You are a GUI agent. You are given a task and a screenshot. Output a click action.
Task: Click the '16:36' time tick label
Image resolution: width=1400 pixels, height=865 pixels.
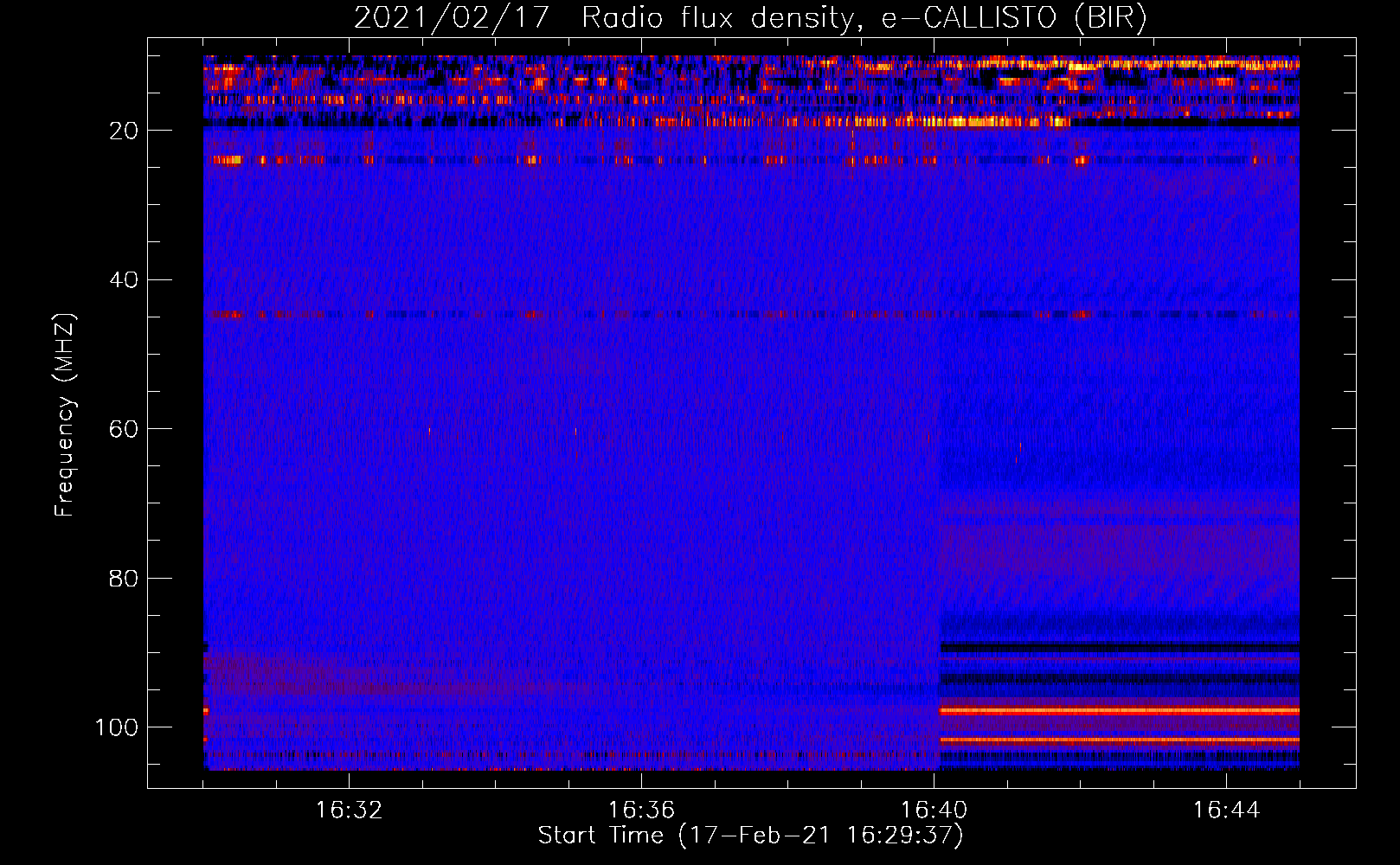641,811
